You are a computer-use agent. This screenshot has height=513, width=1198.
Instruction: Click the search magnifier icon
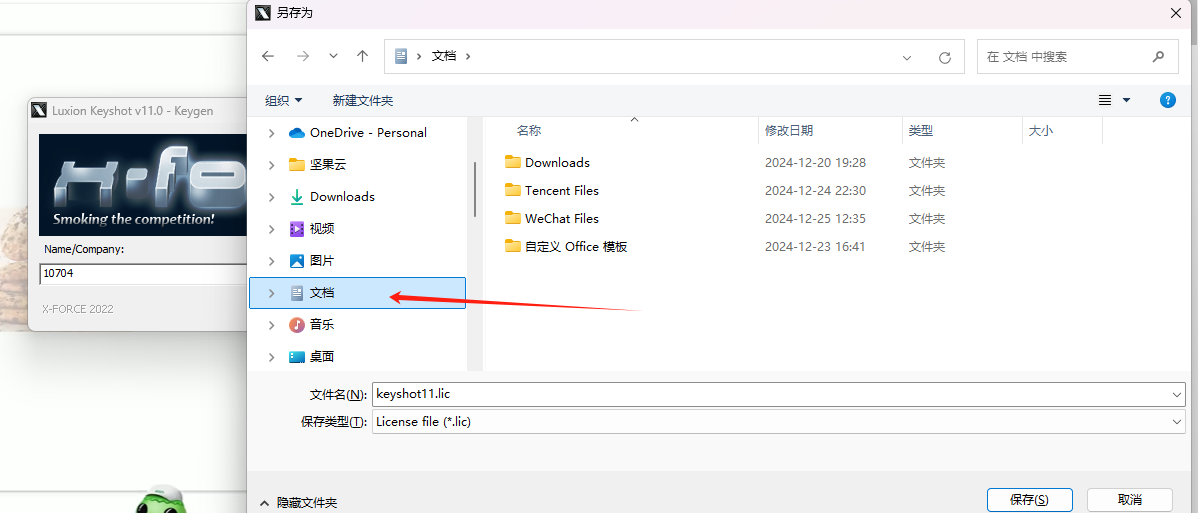click(x=1158, y=57)
